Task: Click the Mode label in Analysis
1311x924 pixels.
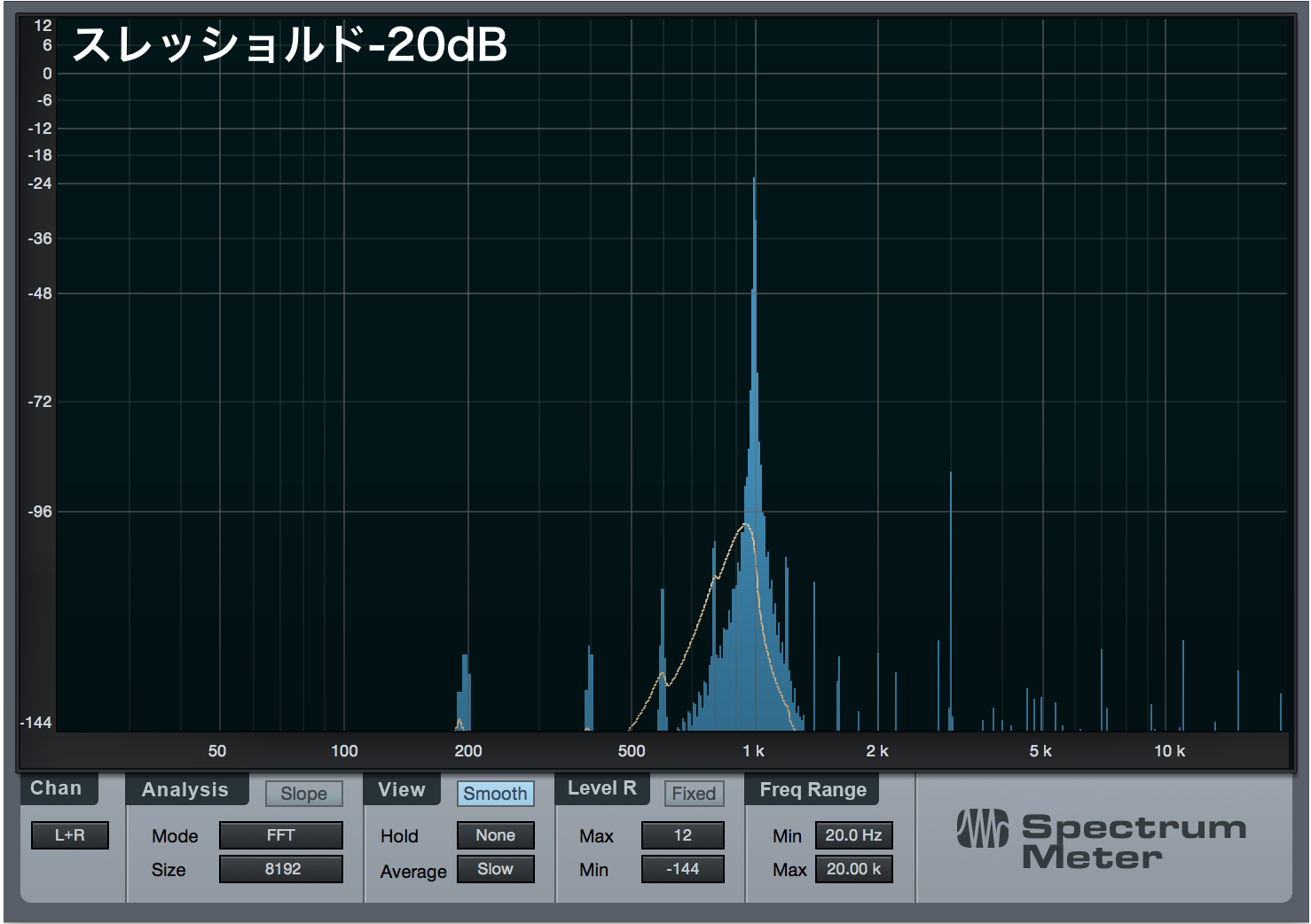Action: 175,836
